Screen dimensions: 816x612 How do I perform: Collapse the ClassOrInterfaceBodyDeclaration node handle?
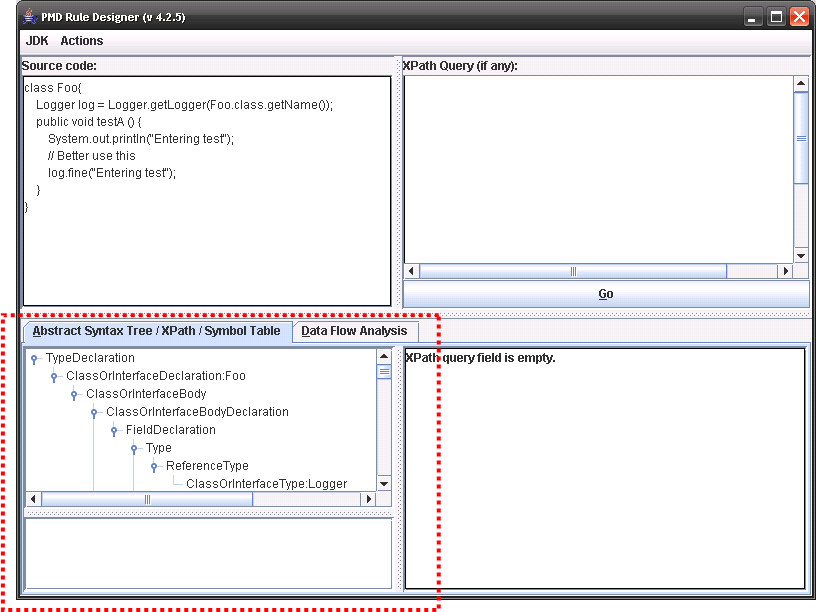click(92, 412)
